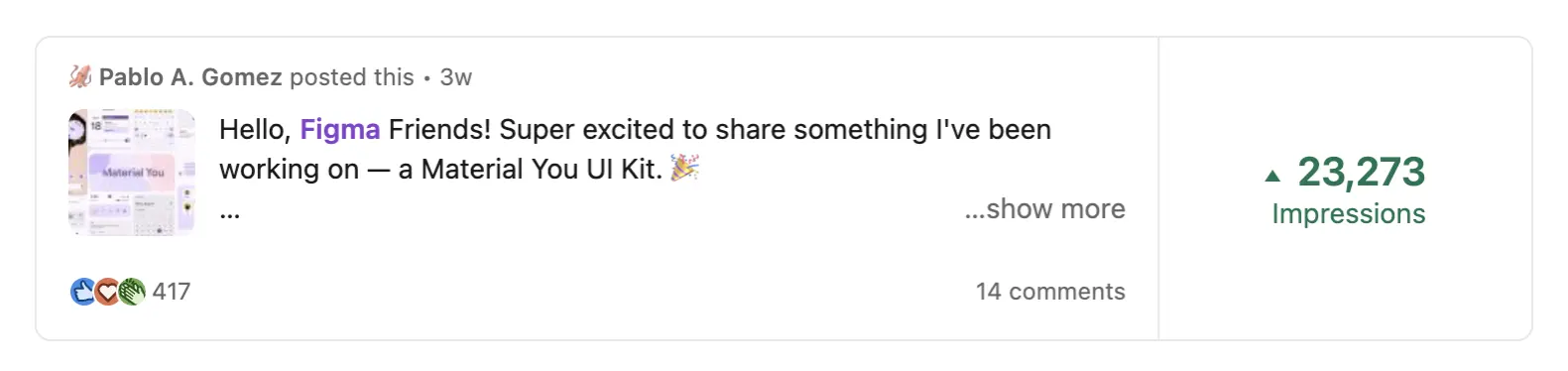Click the impressions analytics panel
This screenshot has height=371, width=1568.
[x=1346, y=188]
